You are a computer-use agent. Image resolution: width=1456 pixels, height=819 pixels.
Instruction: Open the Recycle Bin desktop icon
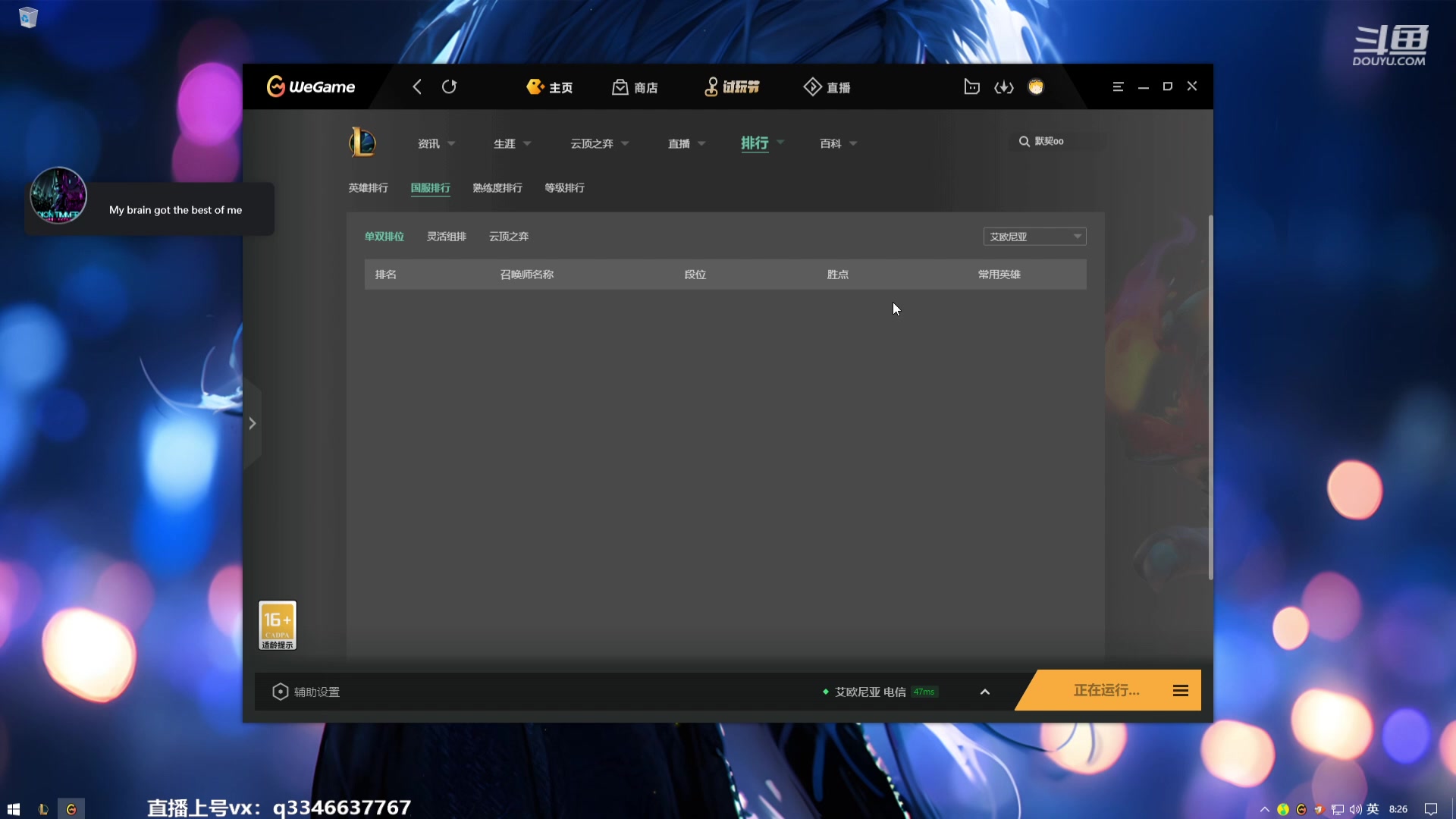coord(28,17)
